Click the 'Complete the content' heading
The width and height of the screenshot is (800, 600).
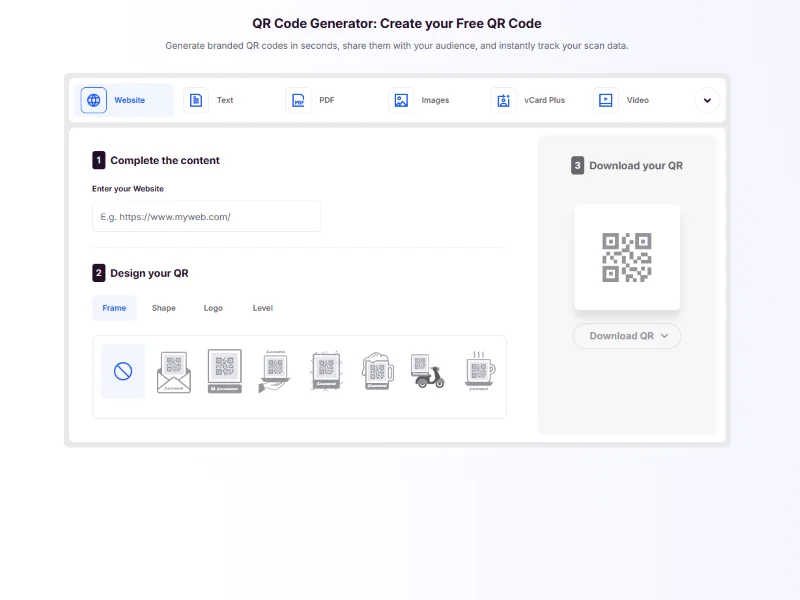pyautogui.click(x=165, y=160)
